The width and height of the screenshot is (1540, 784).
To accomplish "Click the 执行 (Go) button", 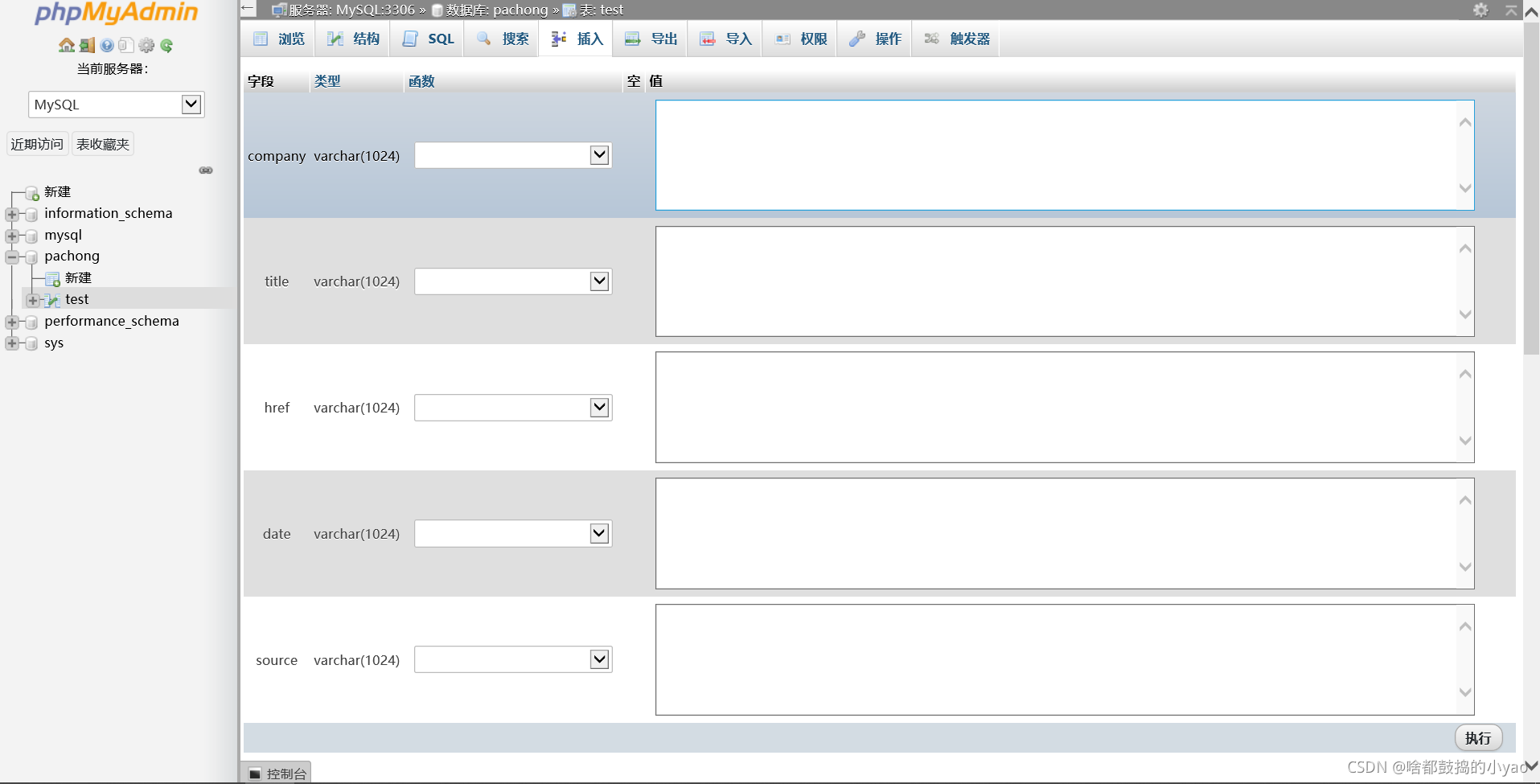I will (x=1478, y=737).
